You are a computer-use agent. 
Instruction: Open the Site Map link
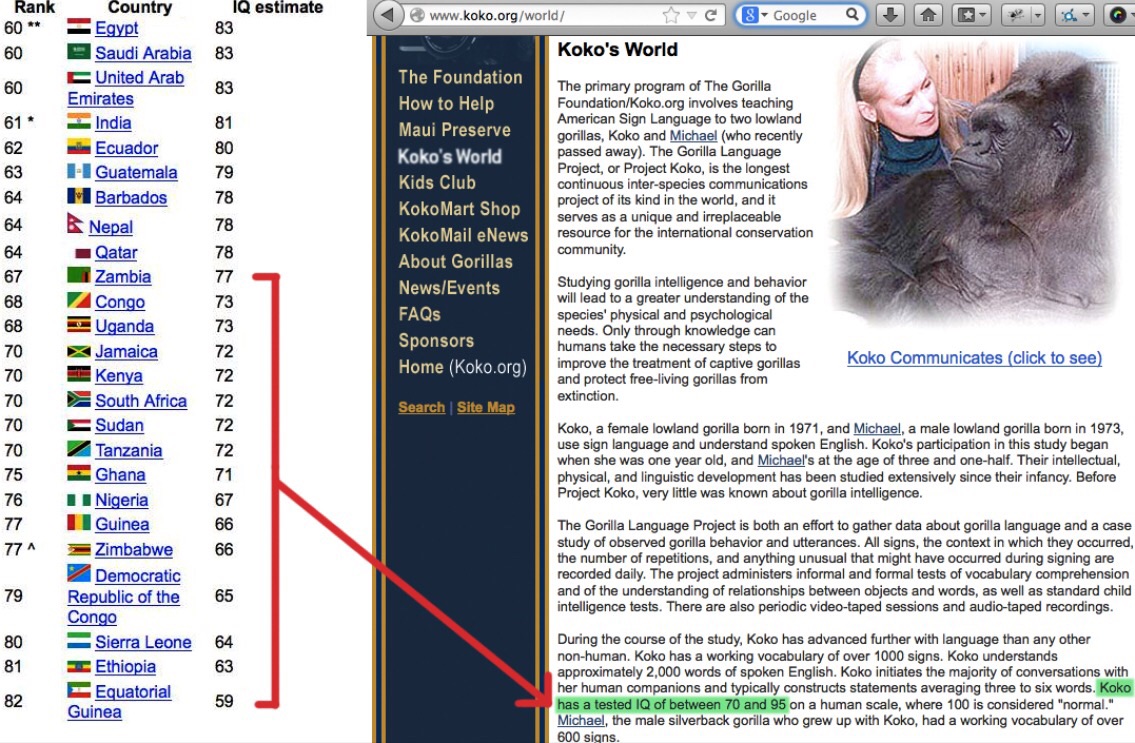[486, 407]
